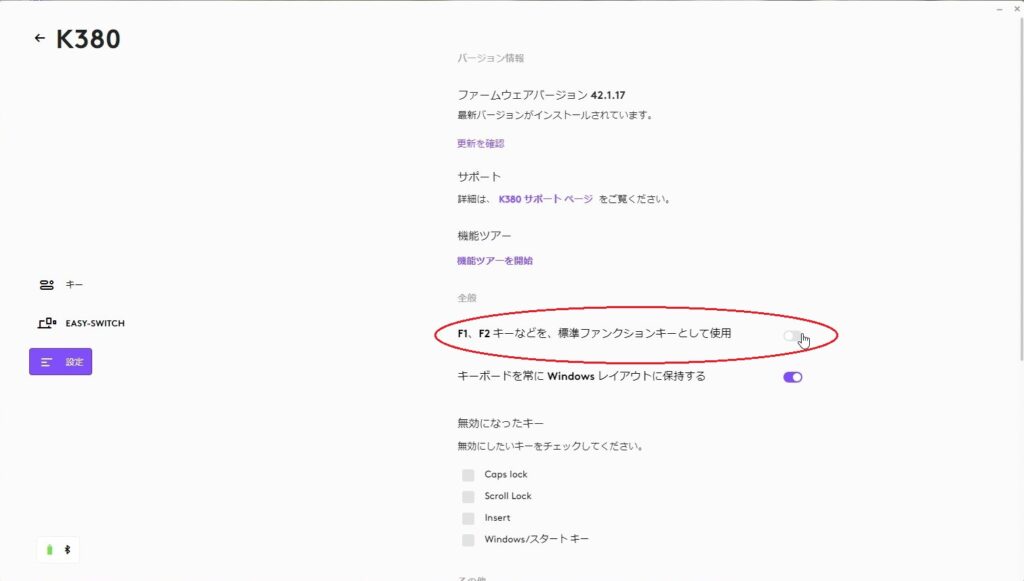Image resolution: width=1024 pixels, height=581 pixels.
Task: Start the tour via 機能ツアーを開始
Action: tap(495, 260)
